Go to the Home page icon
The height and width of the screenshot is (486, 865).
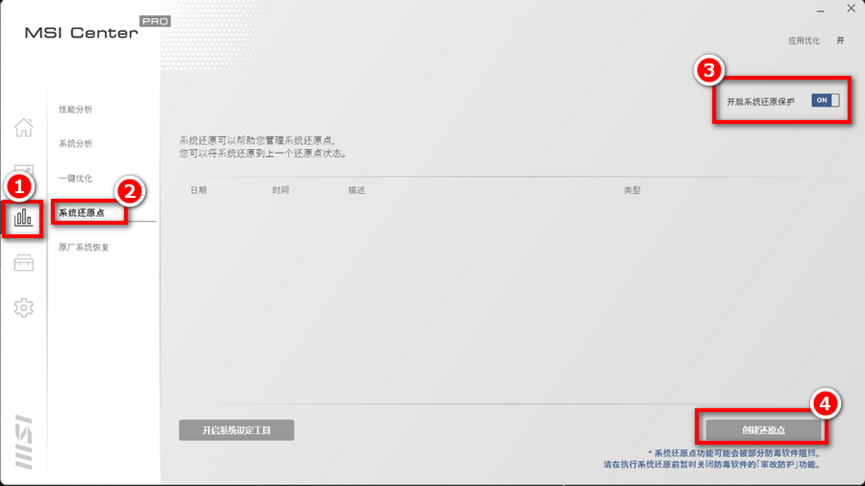click(x=24, y=127)
